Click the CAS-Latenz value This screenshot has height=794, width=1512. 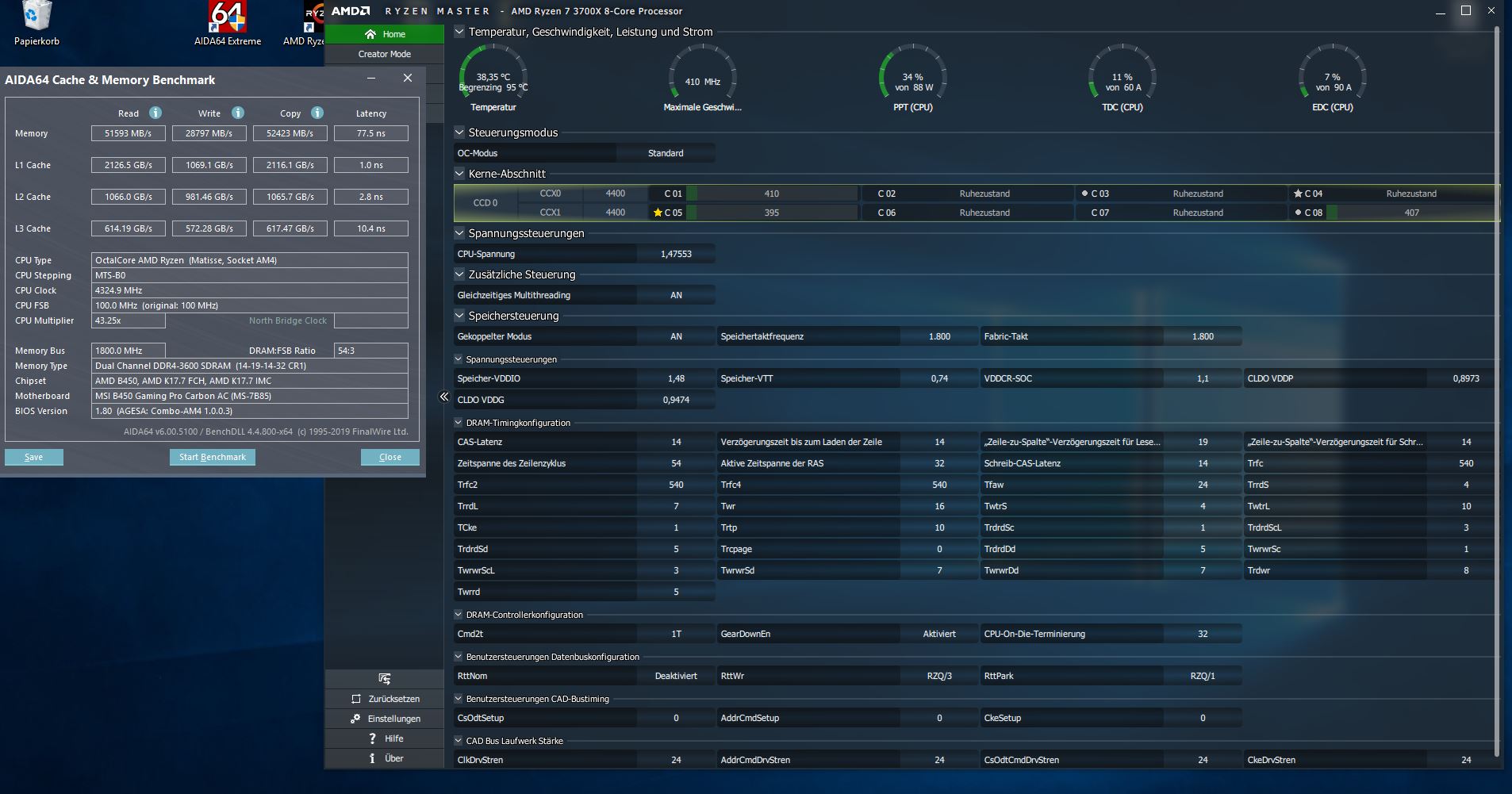point(676,442)
